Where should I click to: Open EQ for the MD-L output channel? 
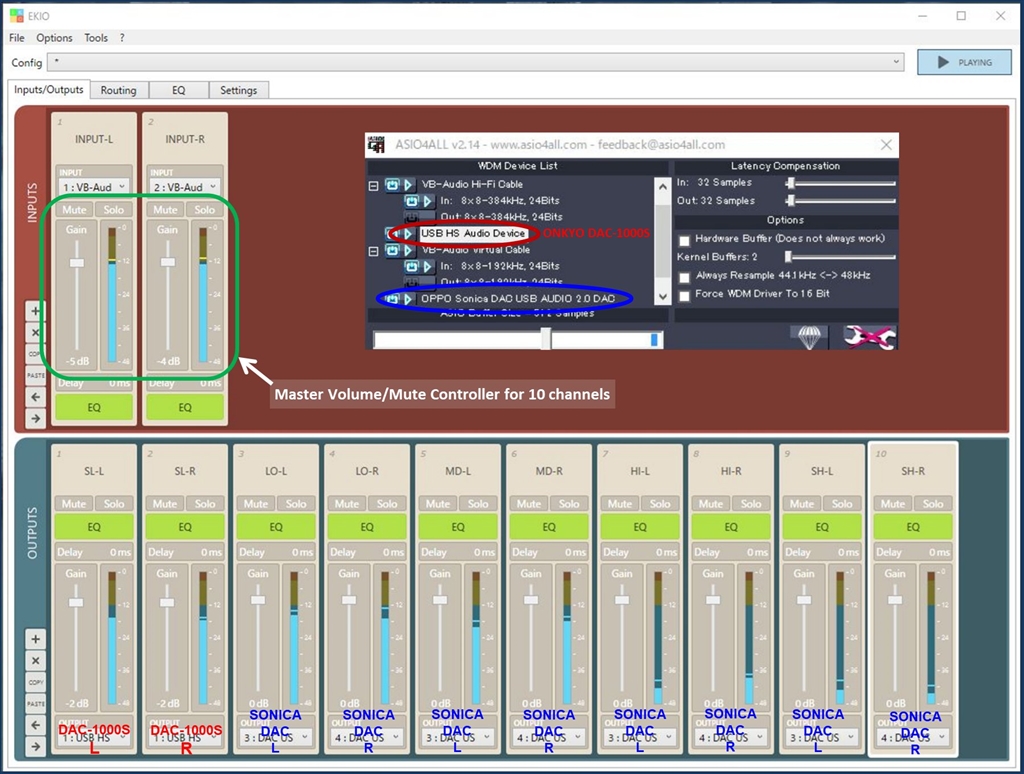[458, 527]
